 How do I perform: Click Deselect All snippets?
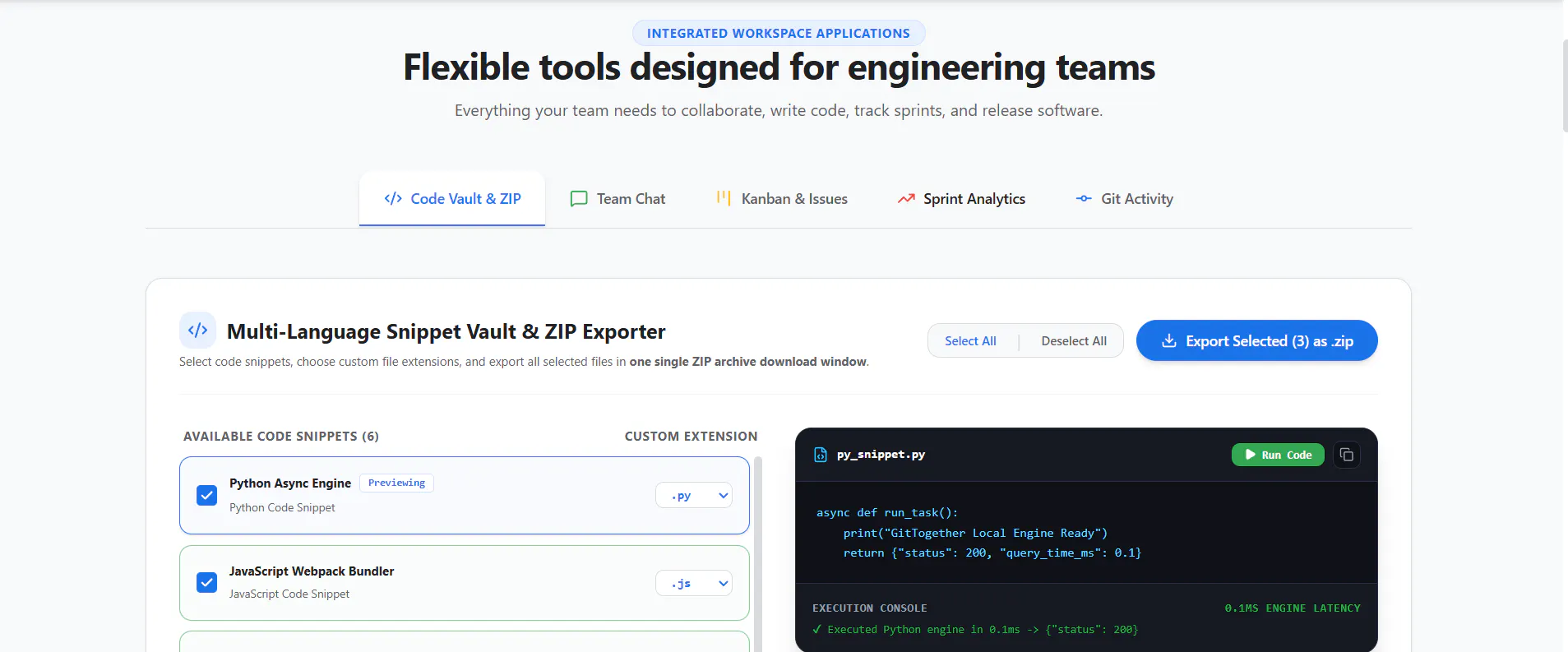pos(1074,340)
